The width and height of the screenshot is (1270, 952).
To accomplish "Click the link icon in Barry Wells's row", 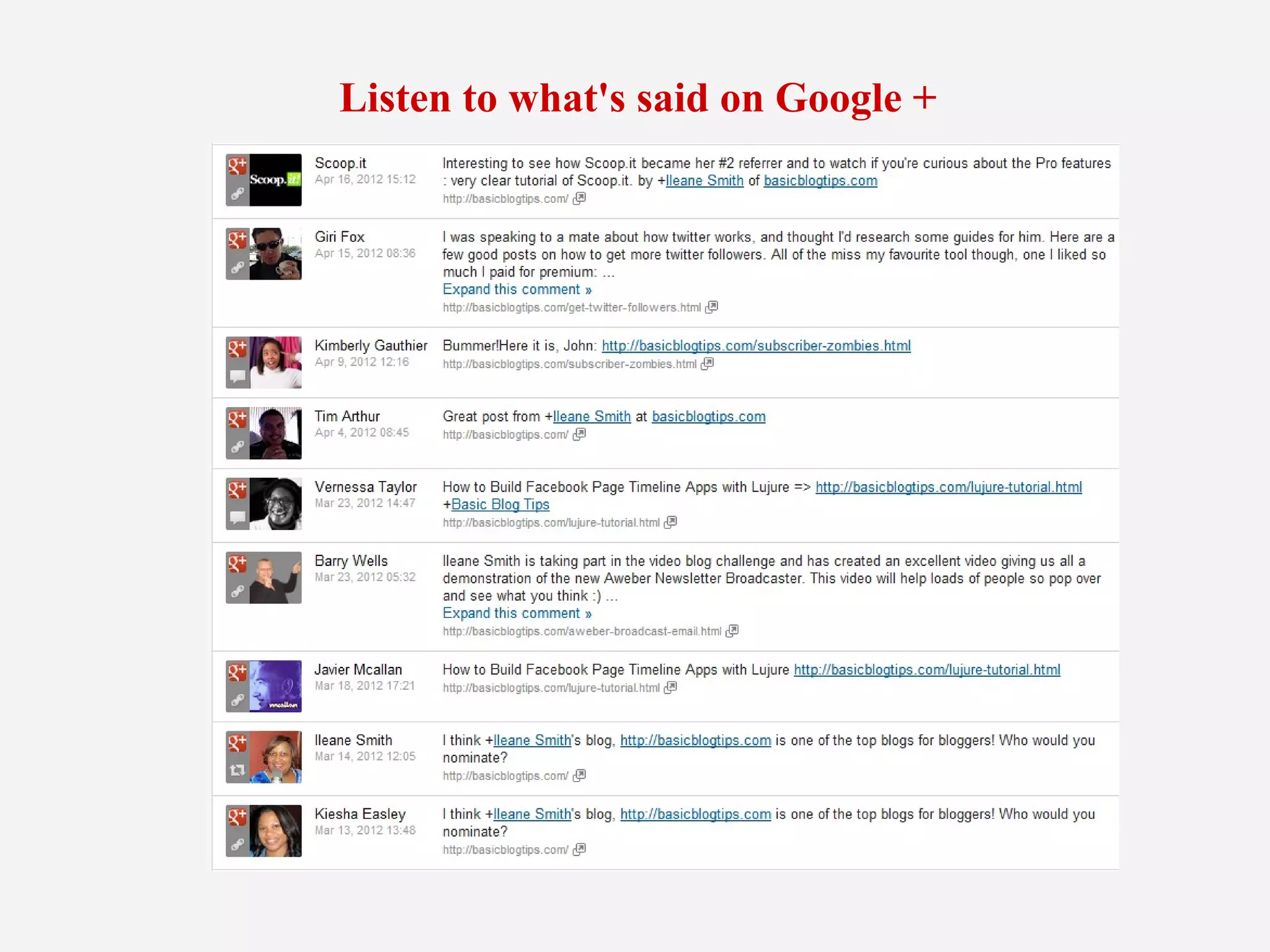I will click(x=238, y=591).
